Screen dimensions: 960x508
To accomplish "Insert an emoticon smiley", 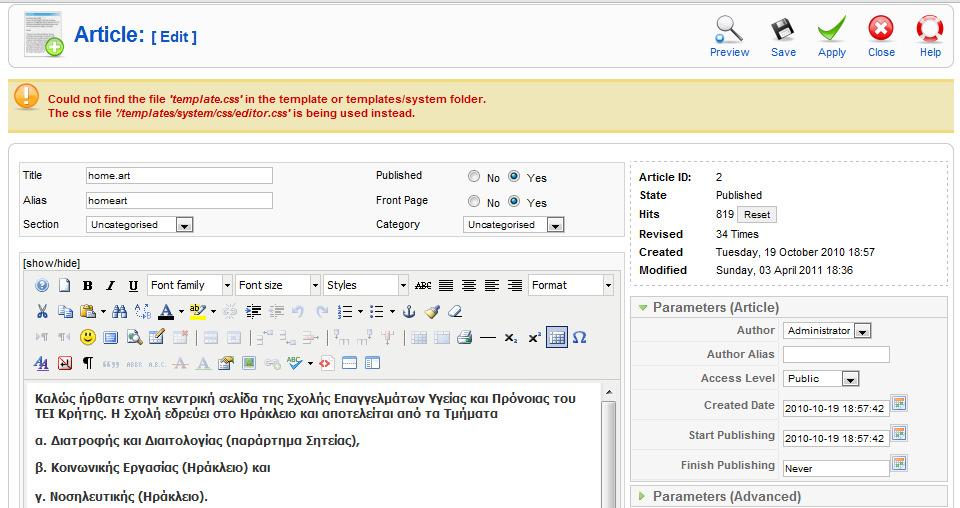I will (88, 337).
